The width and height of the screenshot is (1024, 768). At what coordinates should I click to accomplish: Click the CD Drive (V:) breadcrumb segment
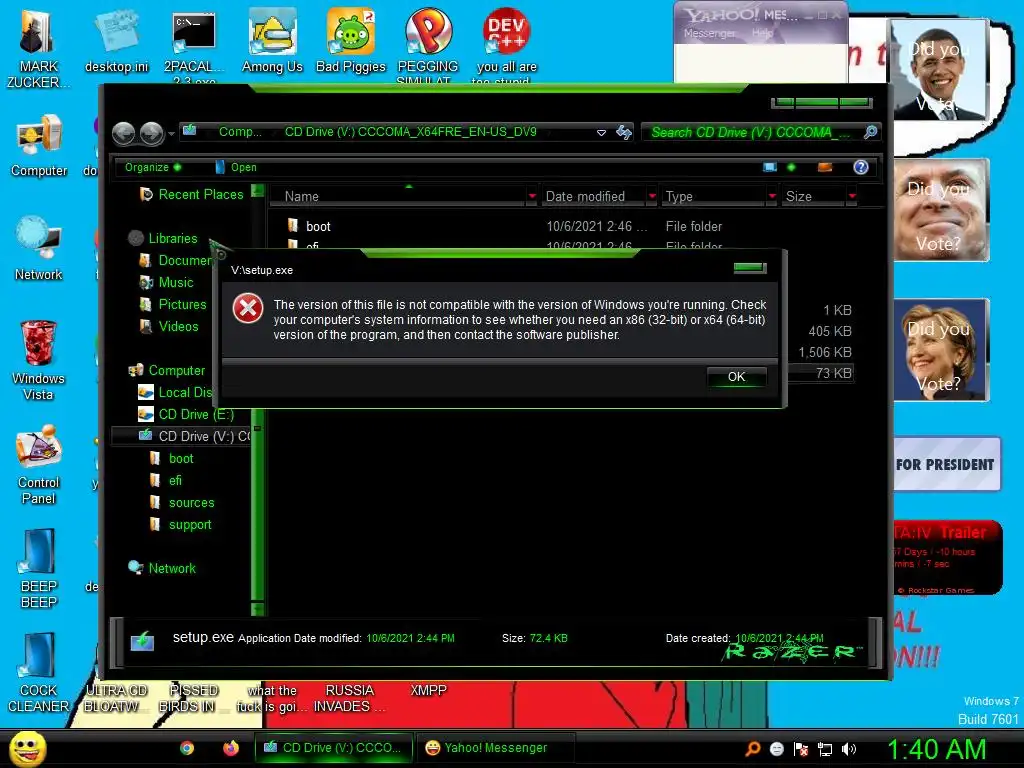click(x=410, y=132)
